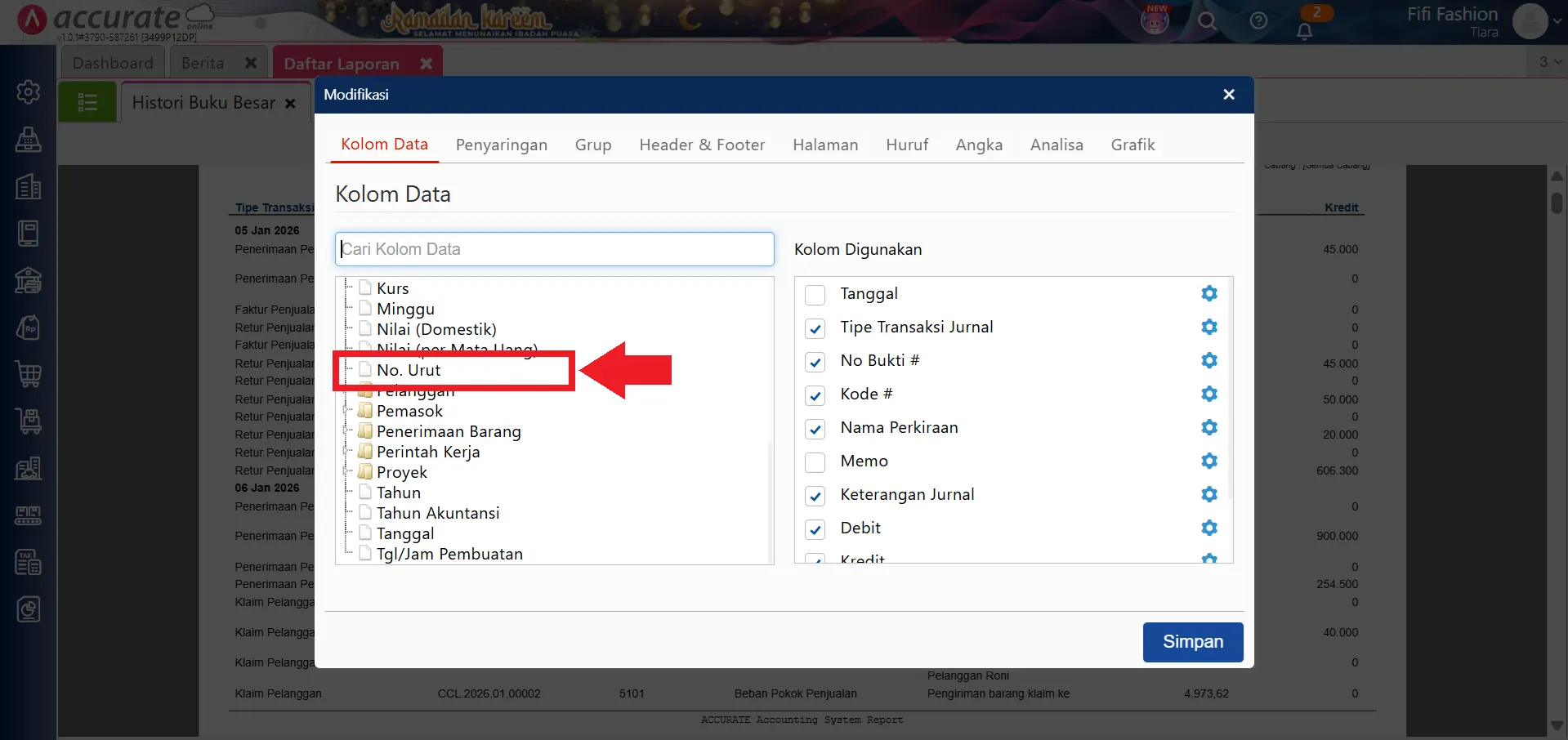This screenshot has width=1568, height=740.
Task: Select No. Urut in column tree
Action: tap(409, 371)
